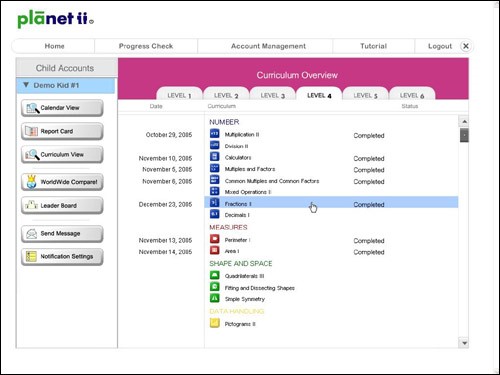
Task: Click the Send Message button
Action: [62, 233]
